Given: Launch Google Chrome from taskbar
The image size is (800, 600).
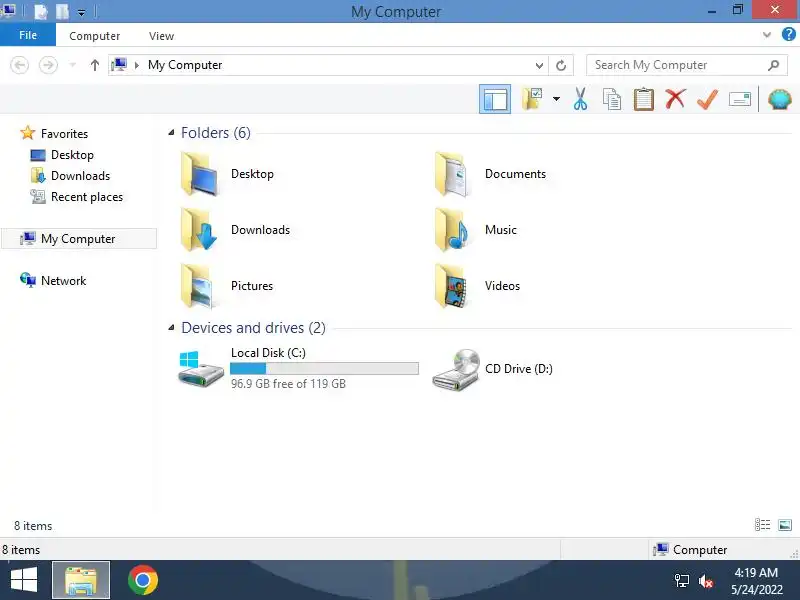Looking at the screenshot, I should click(x=143, y=580).
